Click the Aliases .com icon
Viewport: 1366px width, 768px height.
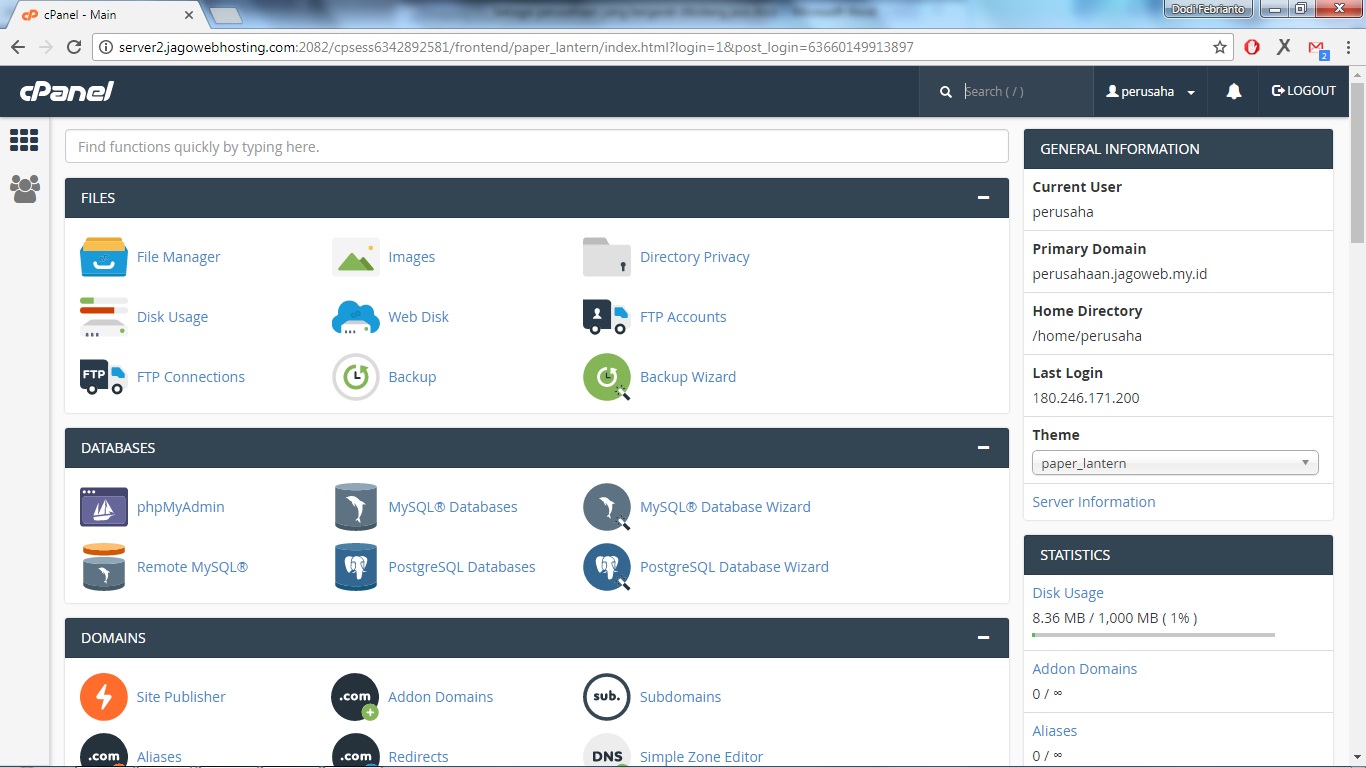[x=104, y=751]
